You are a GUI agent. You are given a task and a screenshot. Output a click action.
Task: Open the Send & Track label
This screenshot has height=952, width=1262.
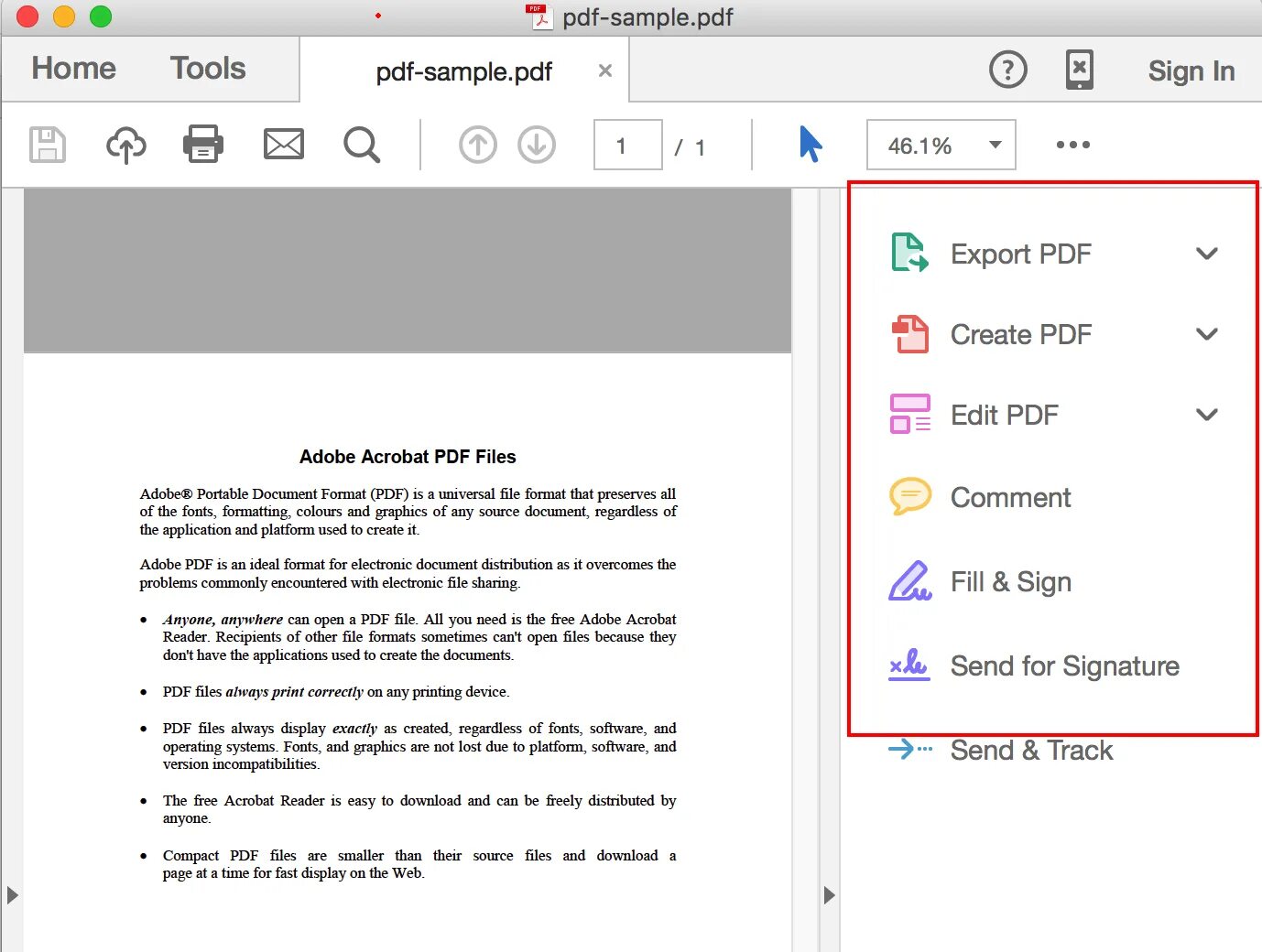pyautogui.click(x=1032, y=750)
